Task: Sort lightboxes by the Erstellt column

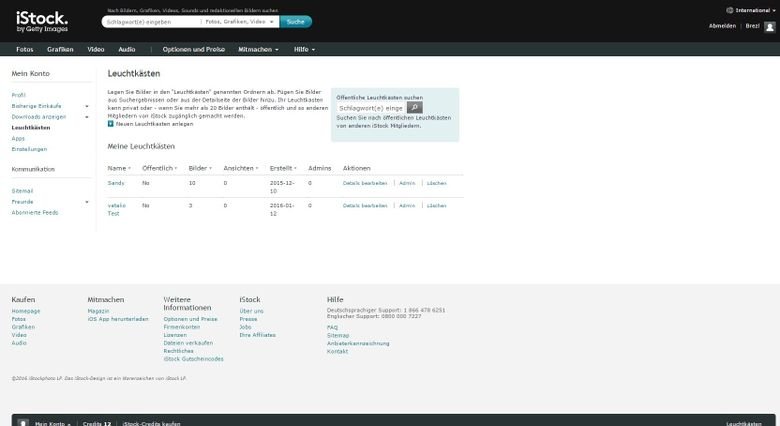Action: 283,168
